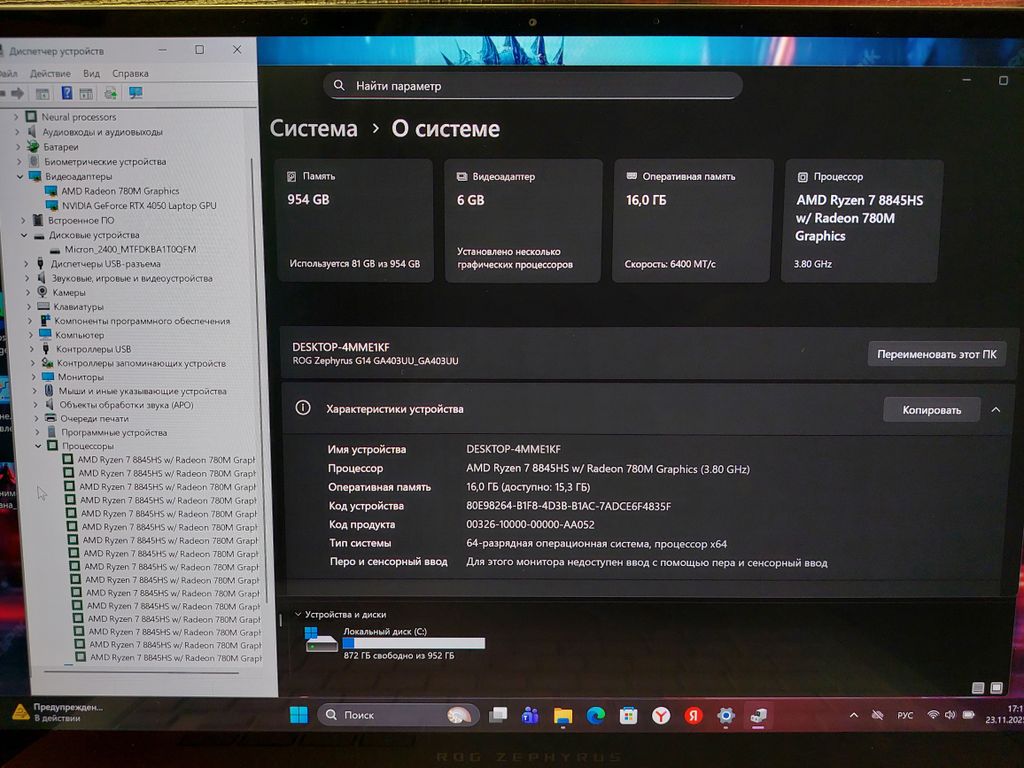Click the Найти параметр search field
The height and width of the screenshot is (768, 1024).
point(532,86)
